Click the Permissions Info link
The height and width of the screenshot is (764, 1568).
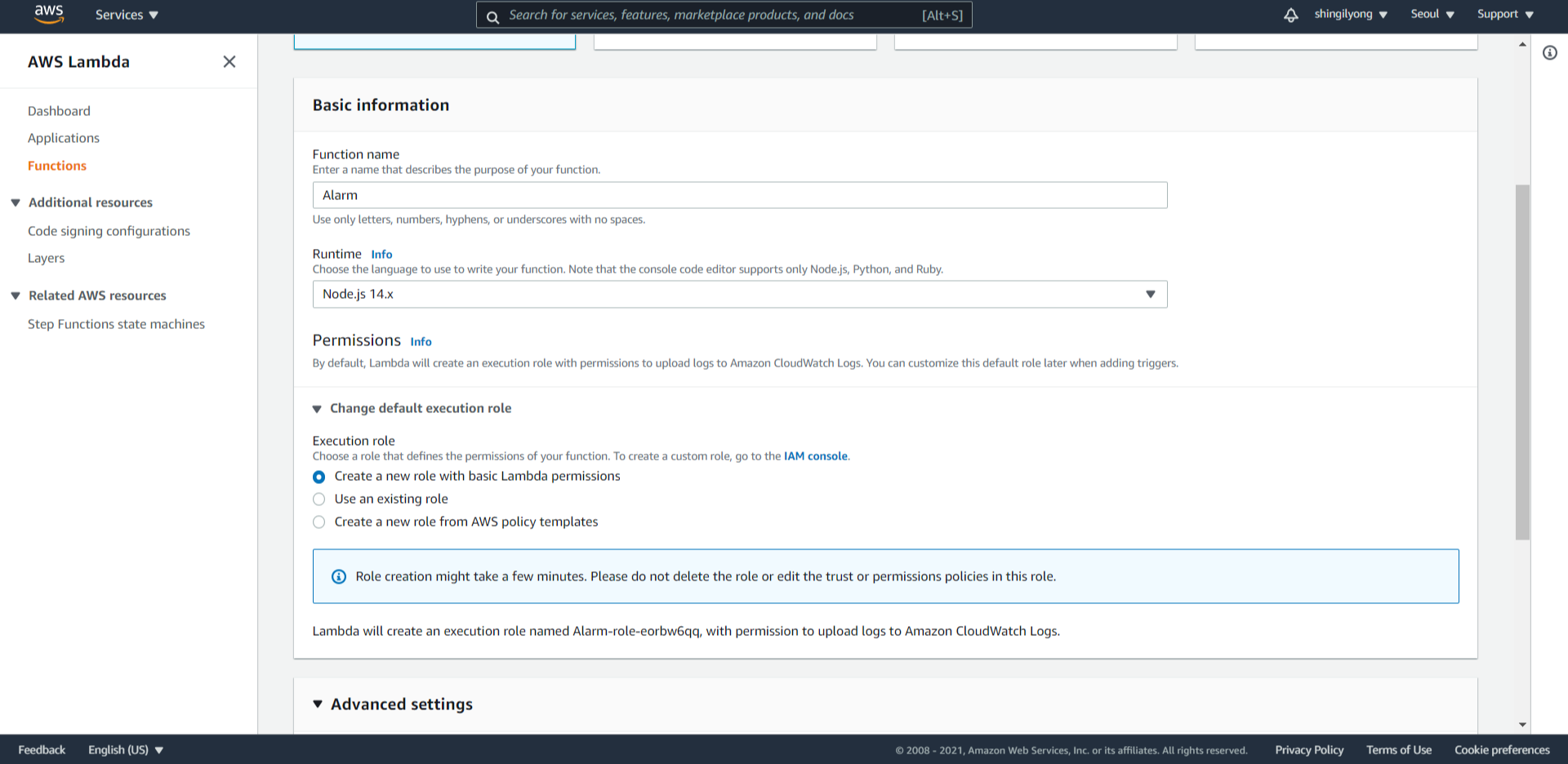421,342
